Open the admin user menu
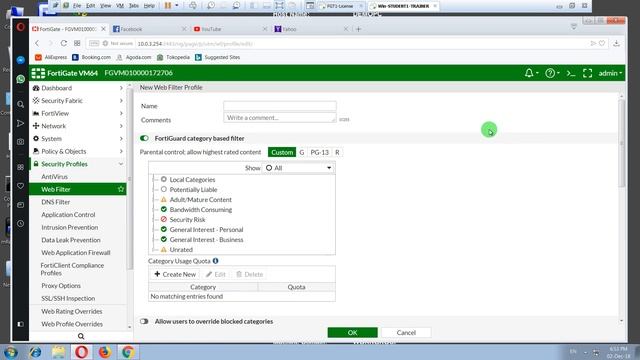 [x=610, y=73]
